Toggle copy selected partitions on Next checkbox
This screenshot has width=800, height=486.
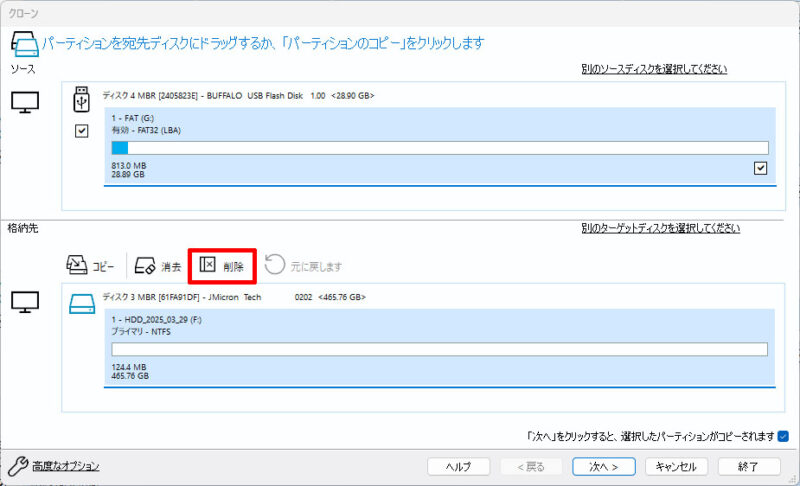(782, 436)
